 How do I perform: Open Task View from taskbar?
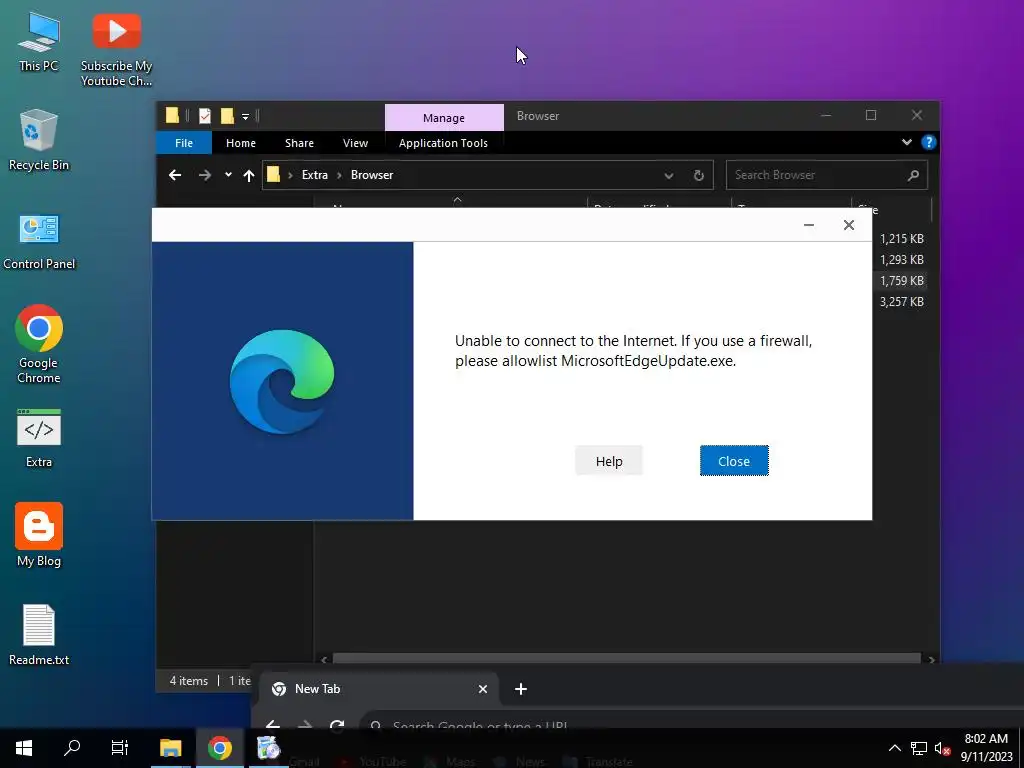[x=120, y=748]
